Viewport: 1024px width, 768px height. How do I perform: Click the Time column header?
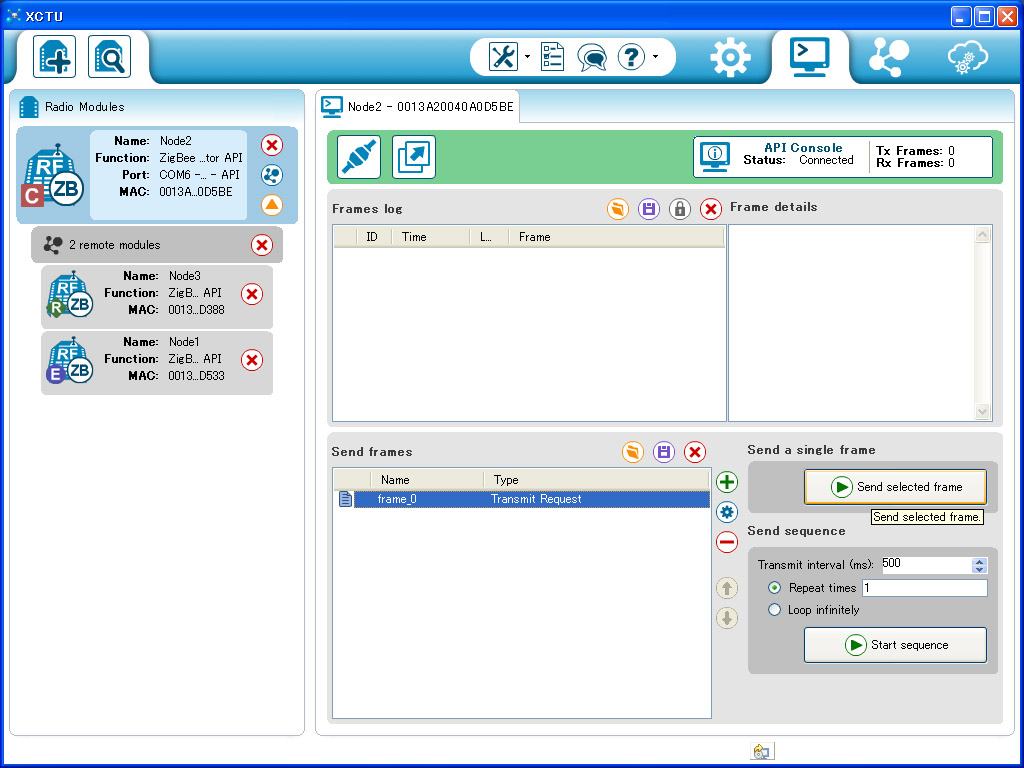click(430, 237)
